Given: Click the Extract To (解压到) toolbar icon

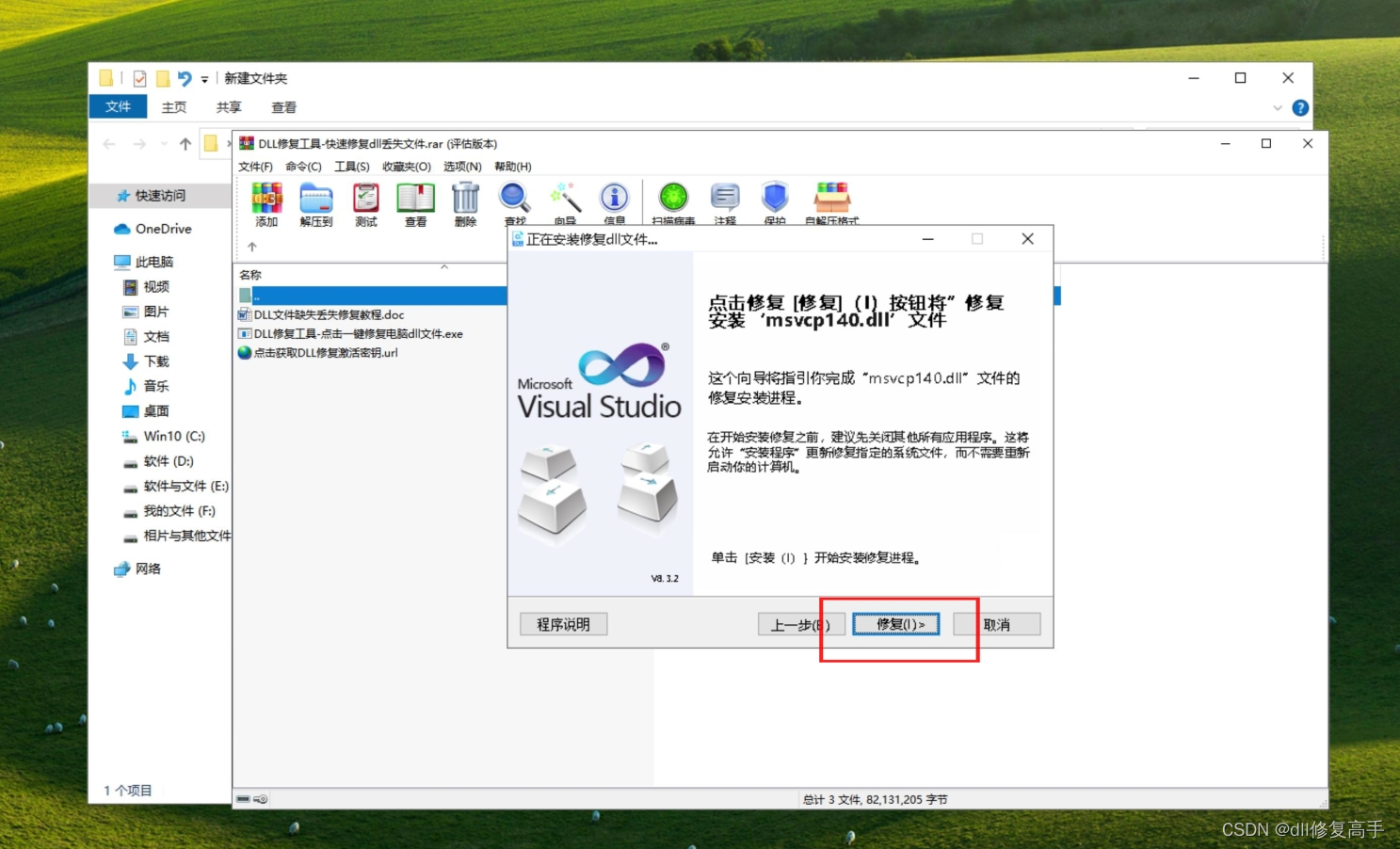Looking at the screenshot, I should coord(316,199).
